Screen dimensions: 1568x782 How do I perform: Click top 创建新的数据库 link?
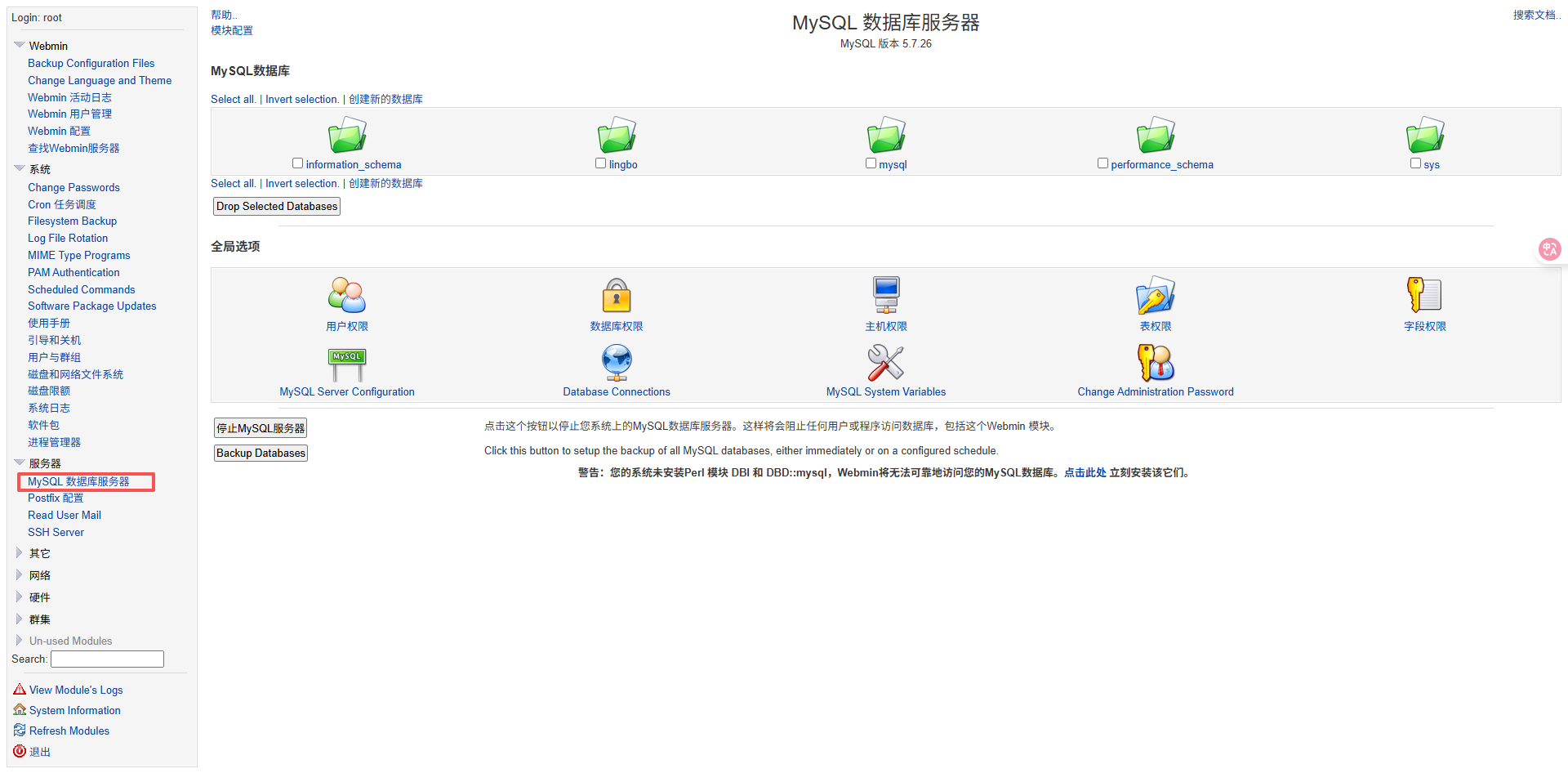tap(385, 99)
